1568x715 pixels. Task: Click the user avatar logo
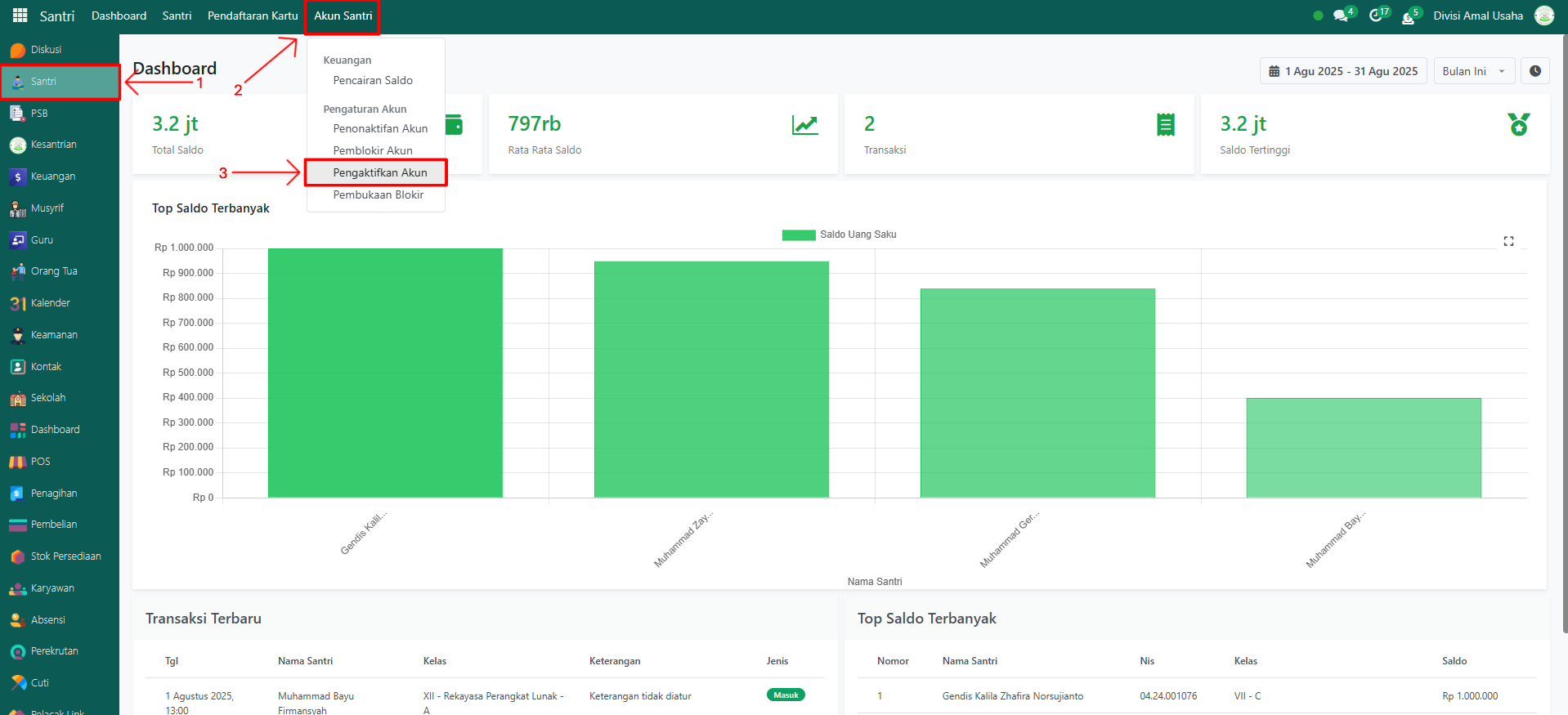1543,16
